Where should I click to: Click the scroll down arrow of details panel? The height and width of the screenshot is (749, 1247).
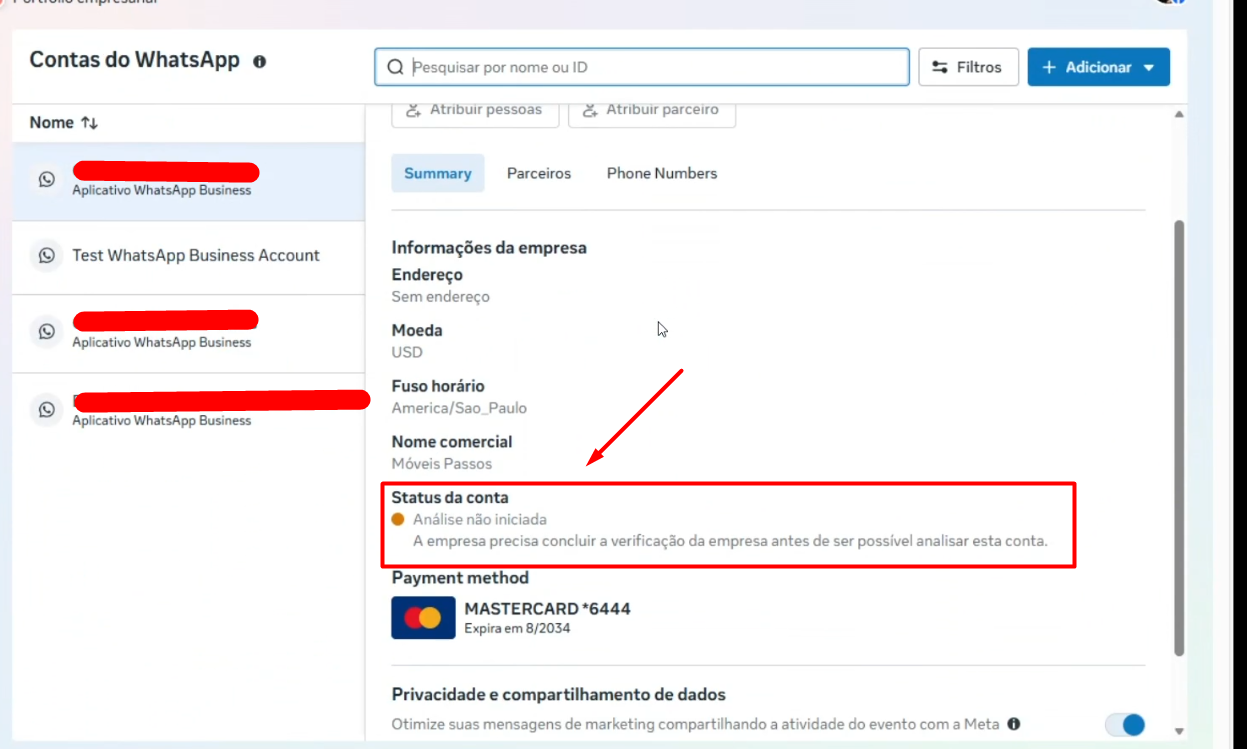tap(1179, 731)
